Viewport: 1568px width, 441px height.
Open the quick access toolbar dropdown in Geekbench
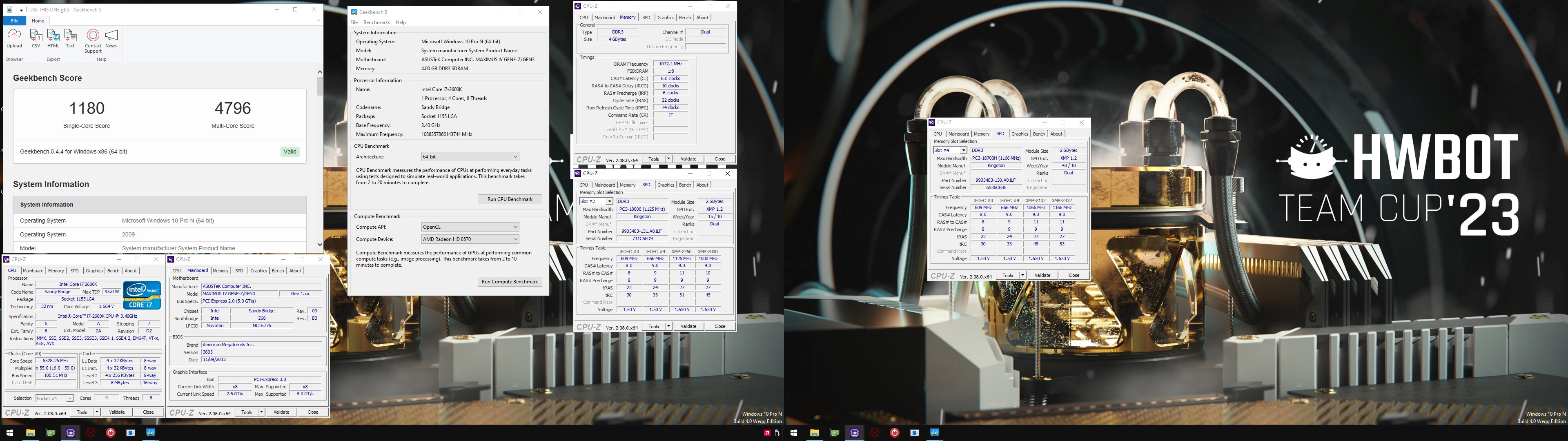tap(21, 10)
